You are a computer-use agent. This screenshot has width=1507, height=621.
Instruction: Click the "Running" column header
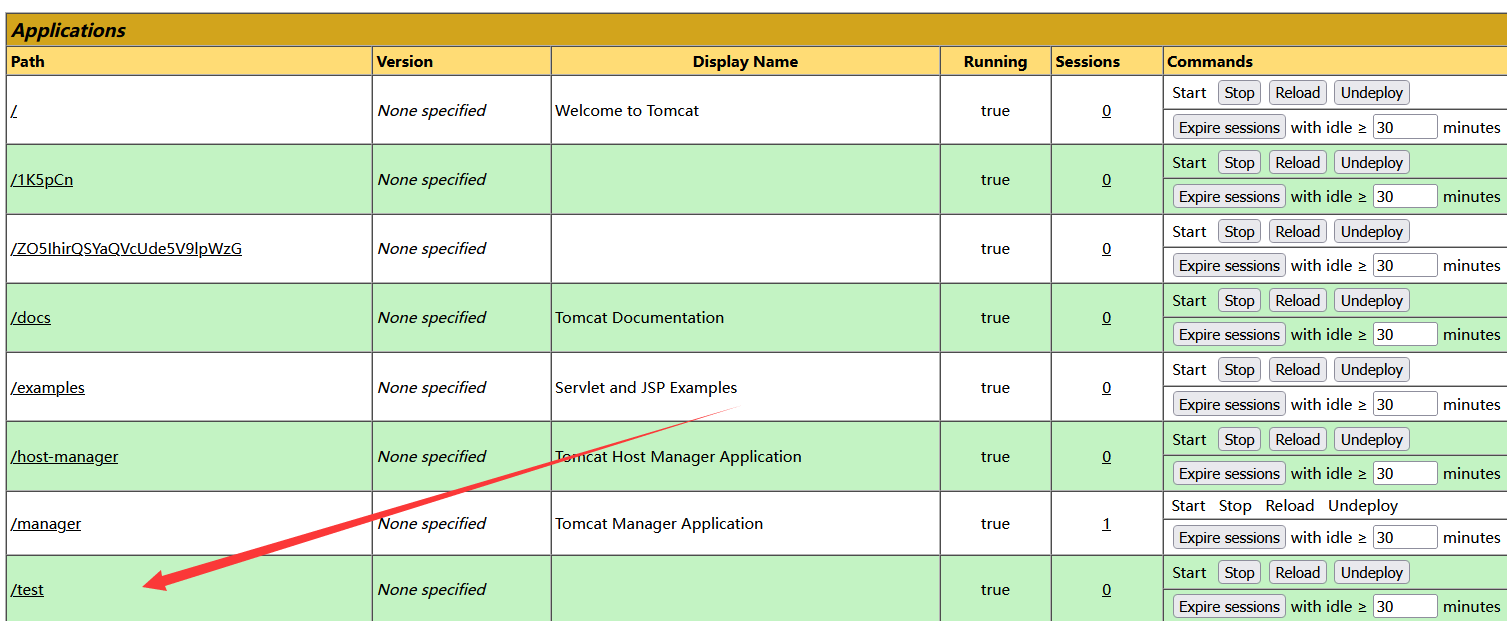995,62
